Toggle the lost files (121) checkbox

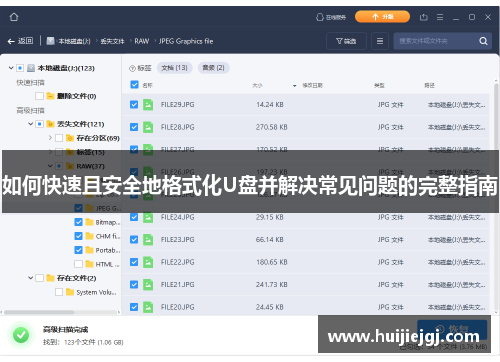pyautogui.click(x=39, y=124)
